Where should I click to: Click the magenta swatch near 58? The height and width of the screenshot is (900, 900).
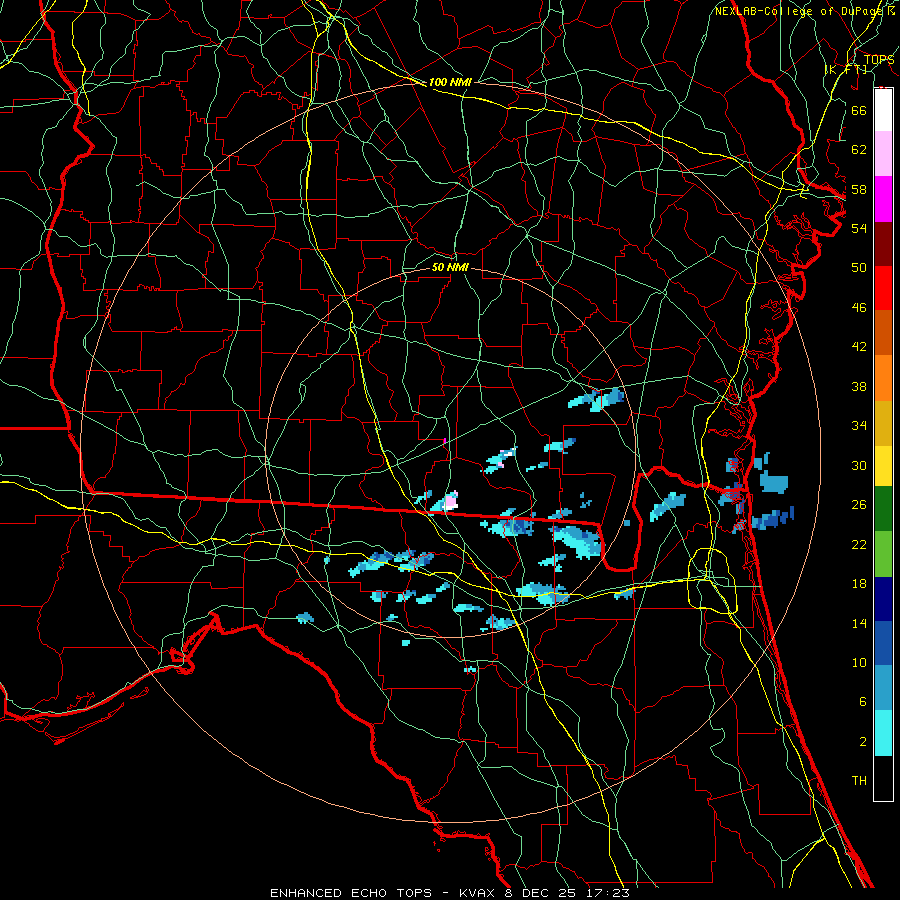click(883, 199)
